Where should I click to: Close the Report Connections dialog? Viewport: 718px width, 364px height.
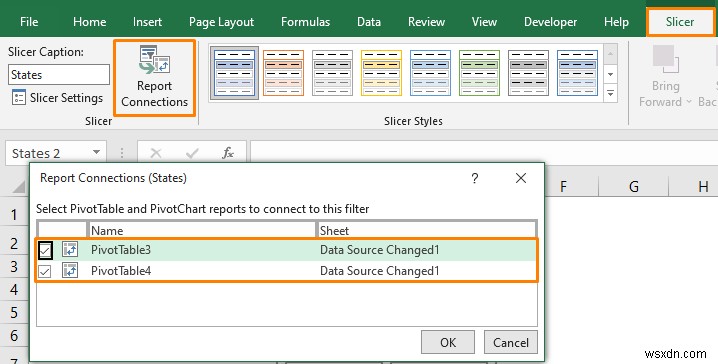(x=521, y=178)
